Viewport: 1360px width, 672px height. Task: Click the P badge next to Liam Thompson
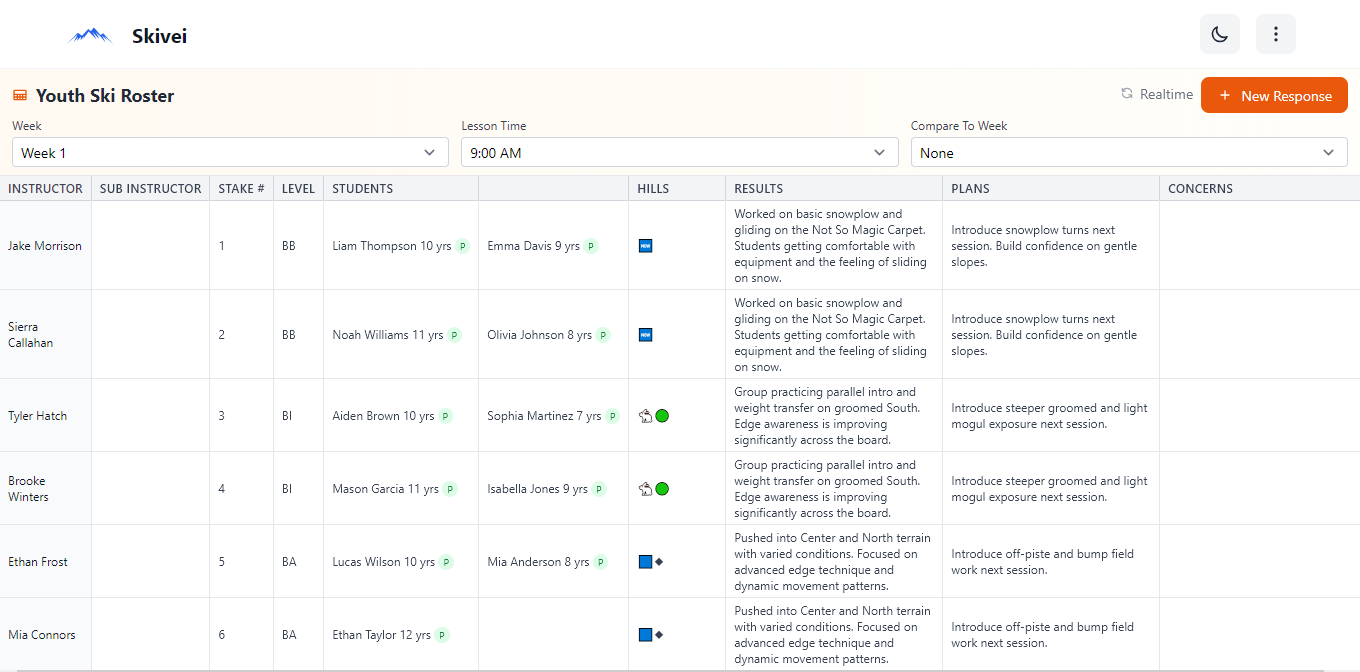pos(463,246)
